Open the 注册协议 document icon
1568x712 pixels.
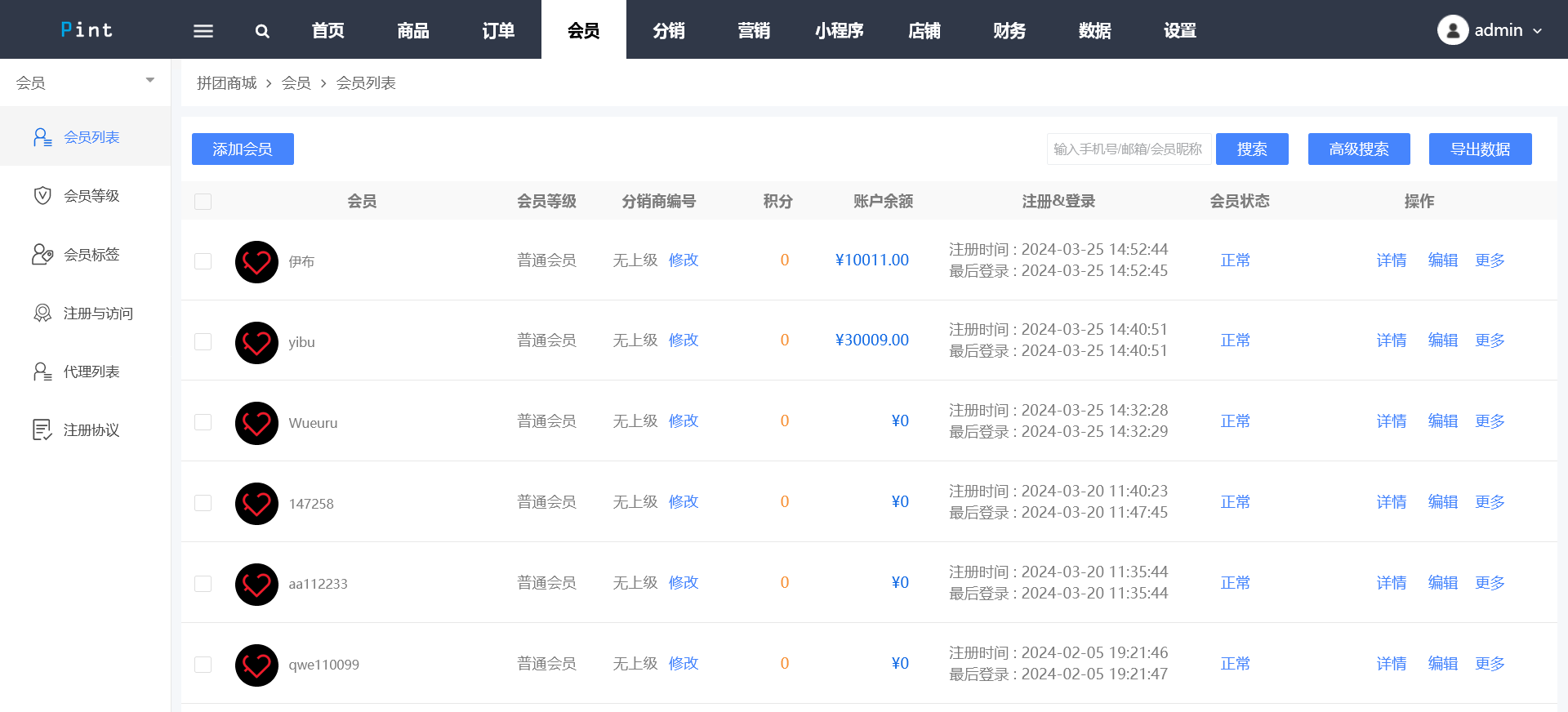42,430
